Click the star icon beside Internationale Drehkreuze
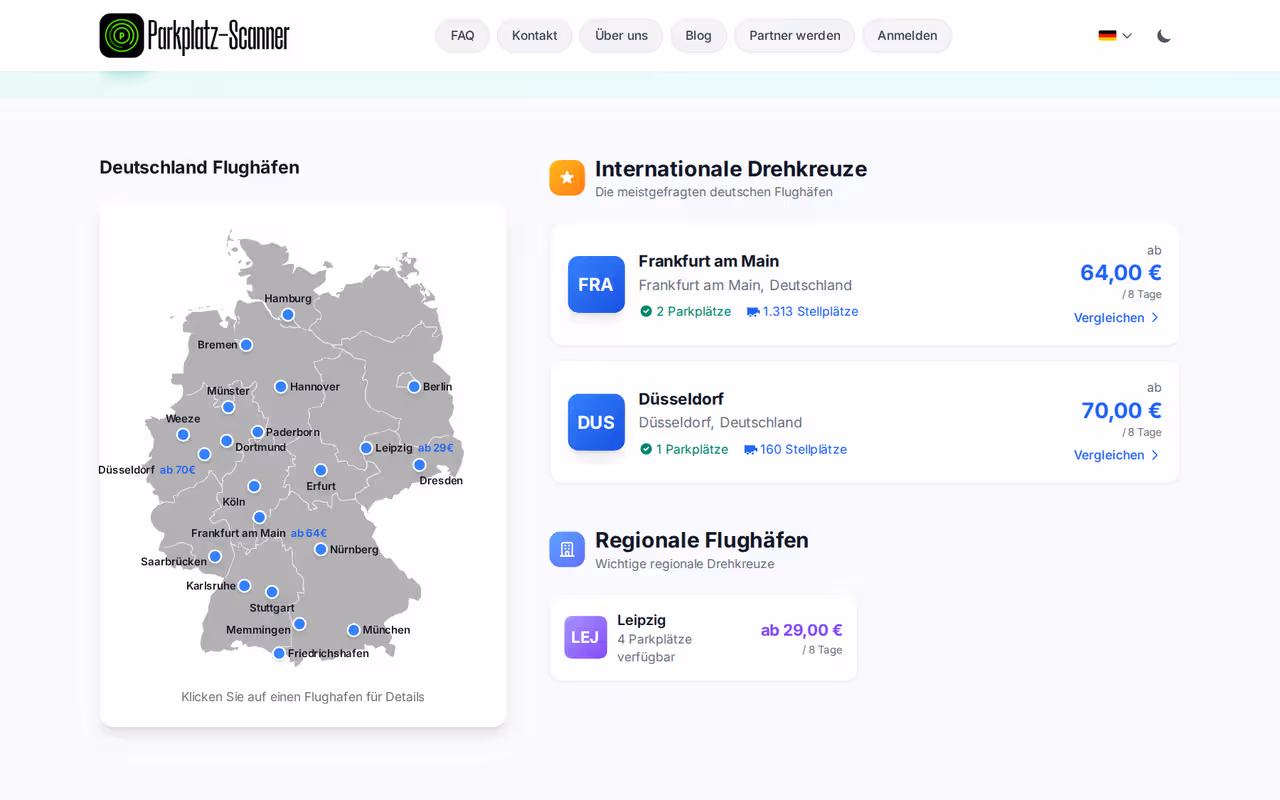Image resolution: width=1280 pixels, height=800 pixels. (x=567, y=178)
